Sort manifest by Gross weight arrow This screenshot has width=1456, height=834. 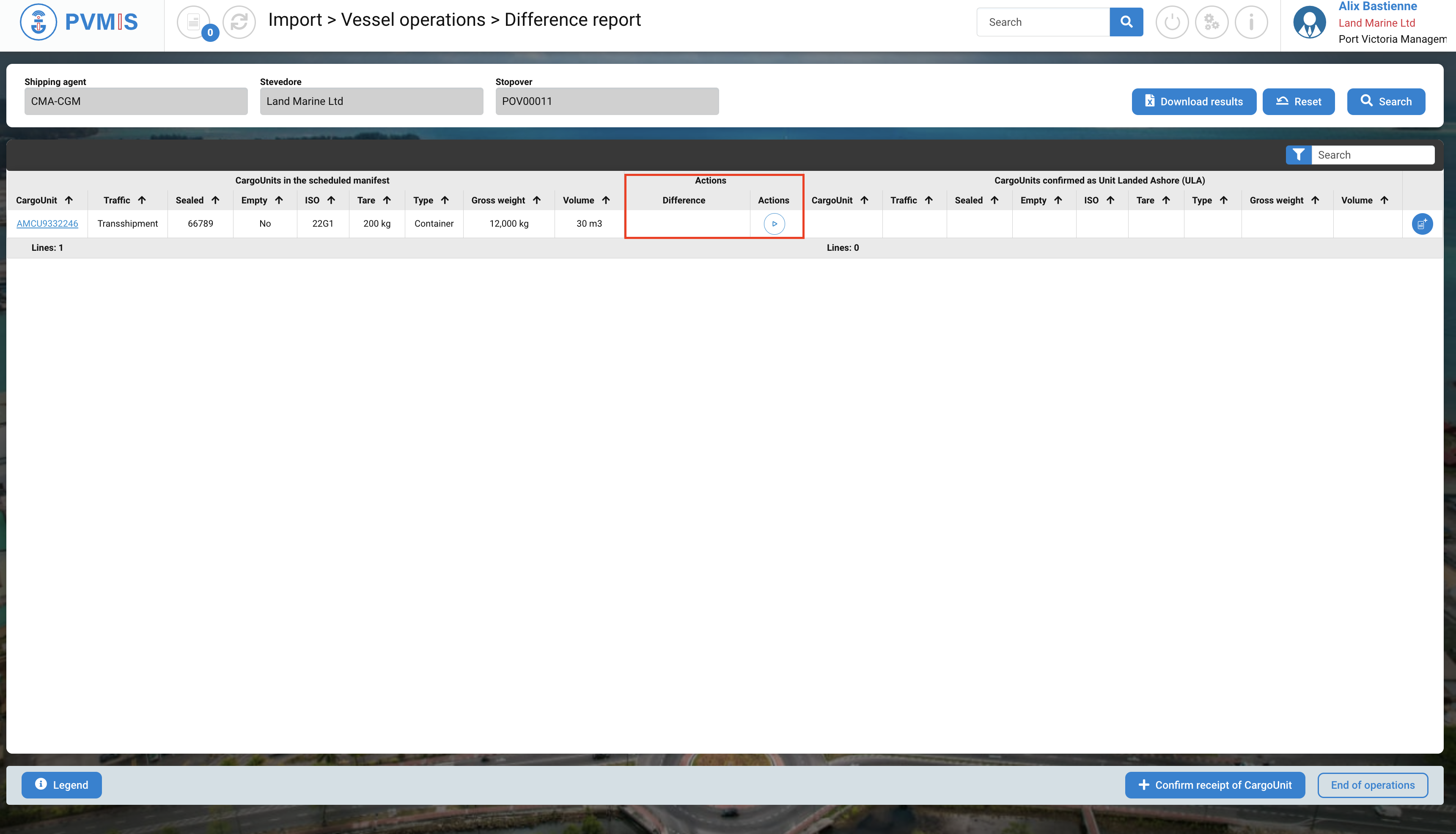click(x=537, y=200)
